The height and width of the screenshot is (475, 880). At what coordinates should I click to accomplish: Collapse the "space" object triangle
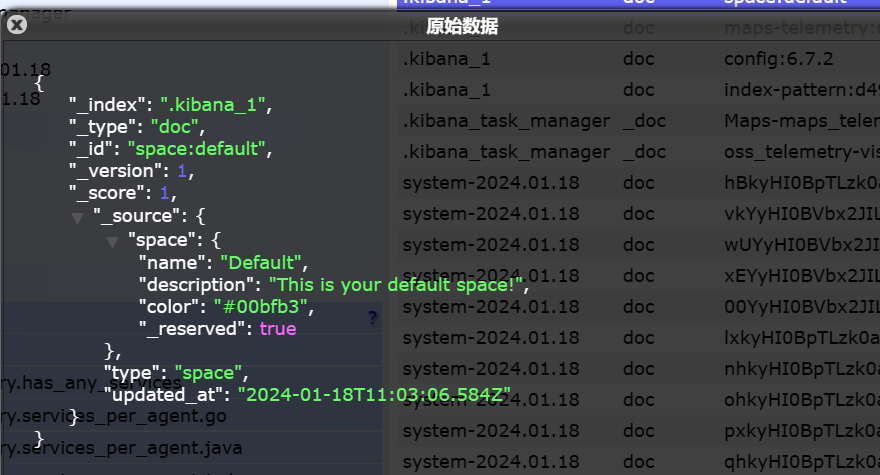point(112,242)
